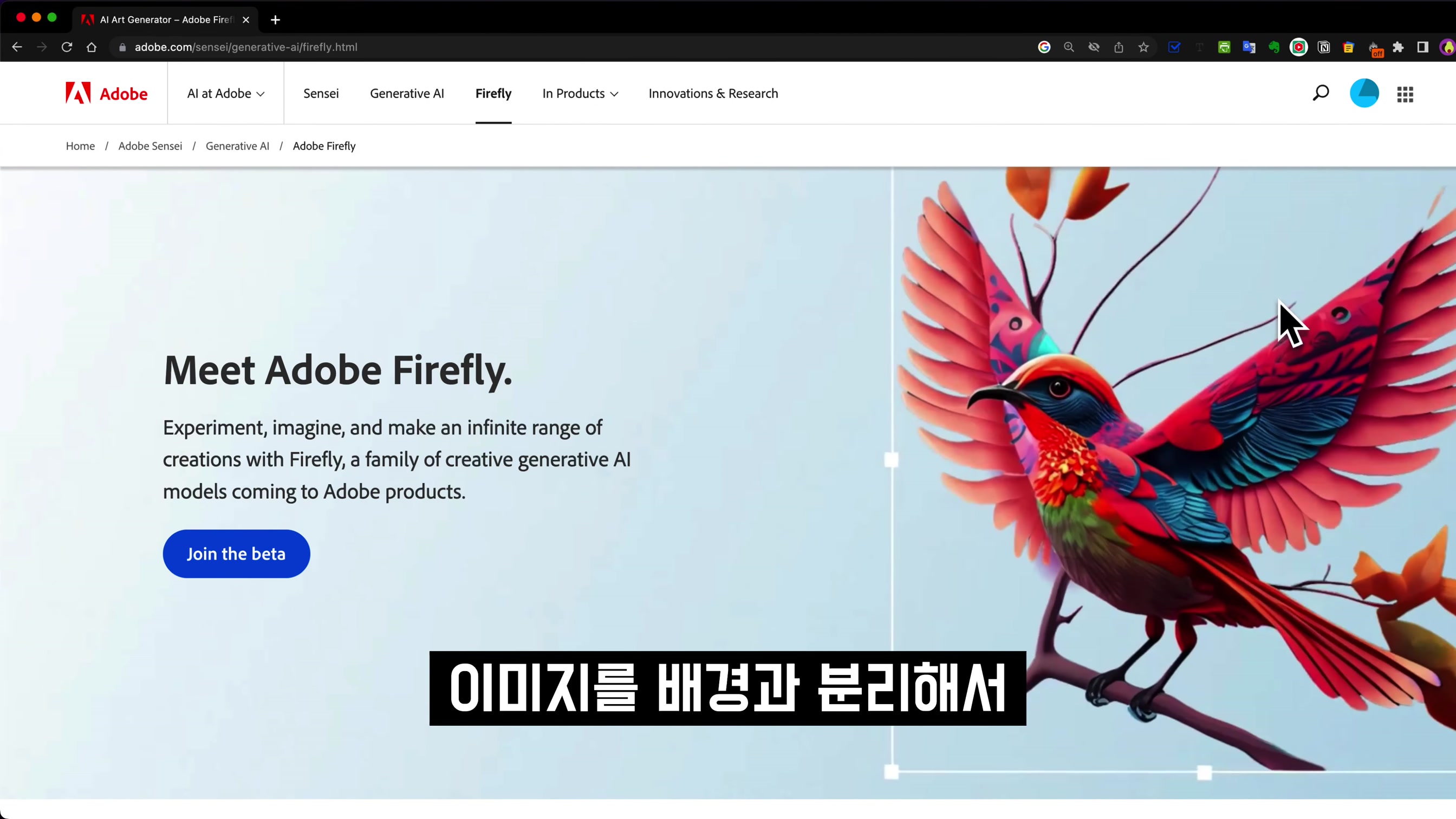This screenshot has height=819, width=1456.
Task: Click the Adobe site search icon
Action: point(1321,93)
